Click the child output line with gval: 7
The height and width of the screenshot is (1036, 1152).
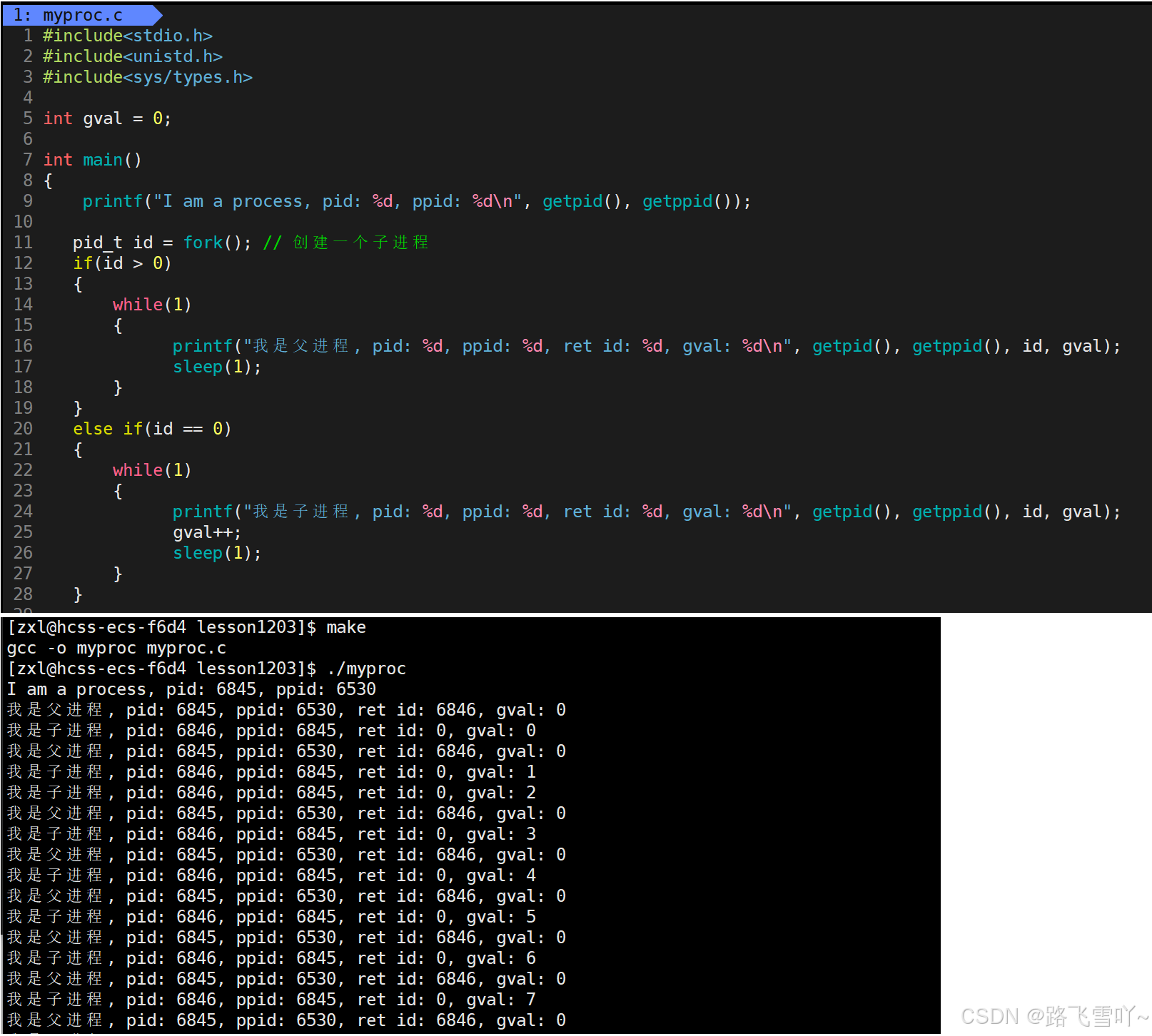(271, 1000)
